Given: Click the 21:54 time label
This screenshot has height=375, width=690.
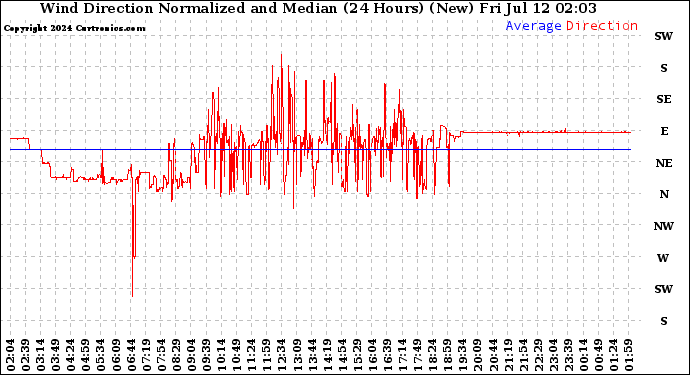Looking at the screenshot, I should point(523,355).
